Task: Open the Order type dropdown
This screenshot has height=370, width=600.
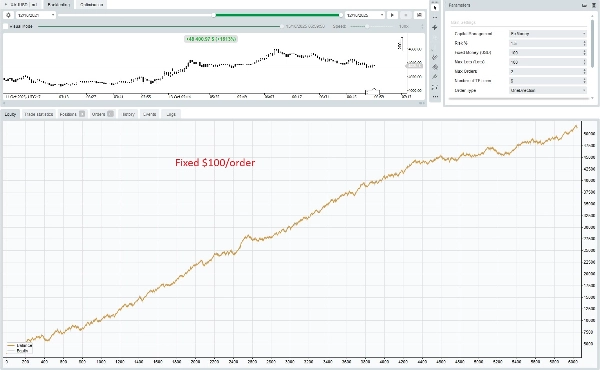Action: pyautogui.click(x=548, y=90)
